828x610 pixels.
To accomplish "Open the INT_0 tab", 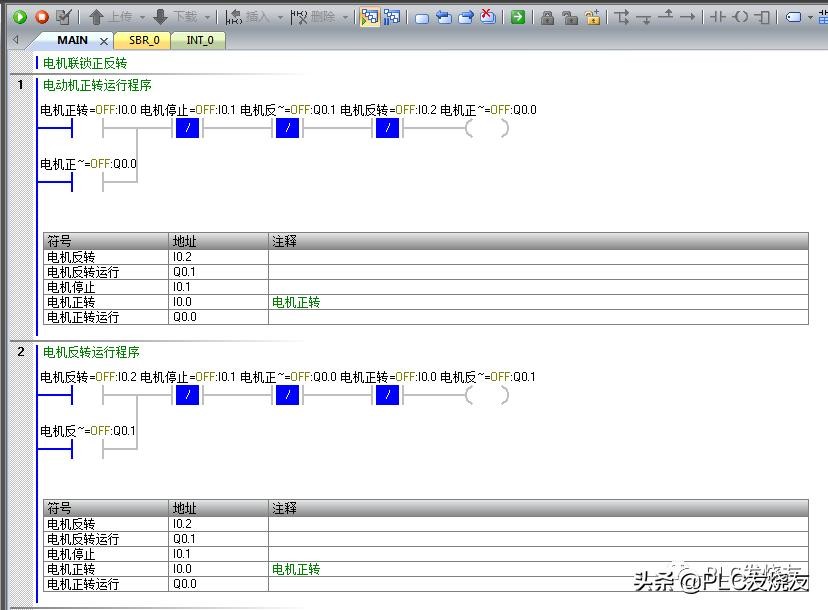I will pos(199,41).
